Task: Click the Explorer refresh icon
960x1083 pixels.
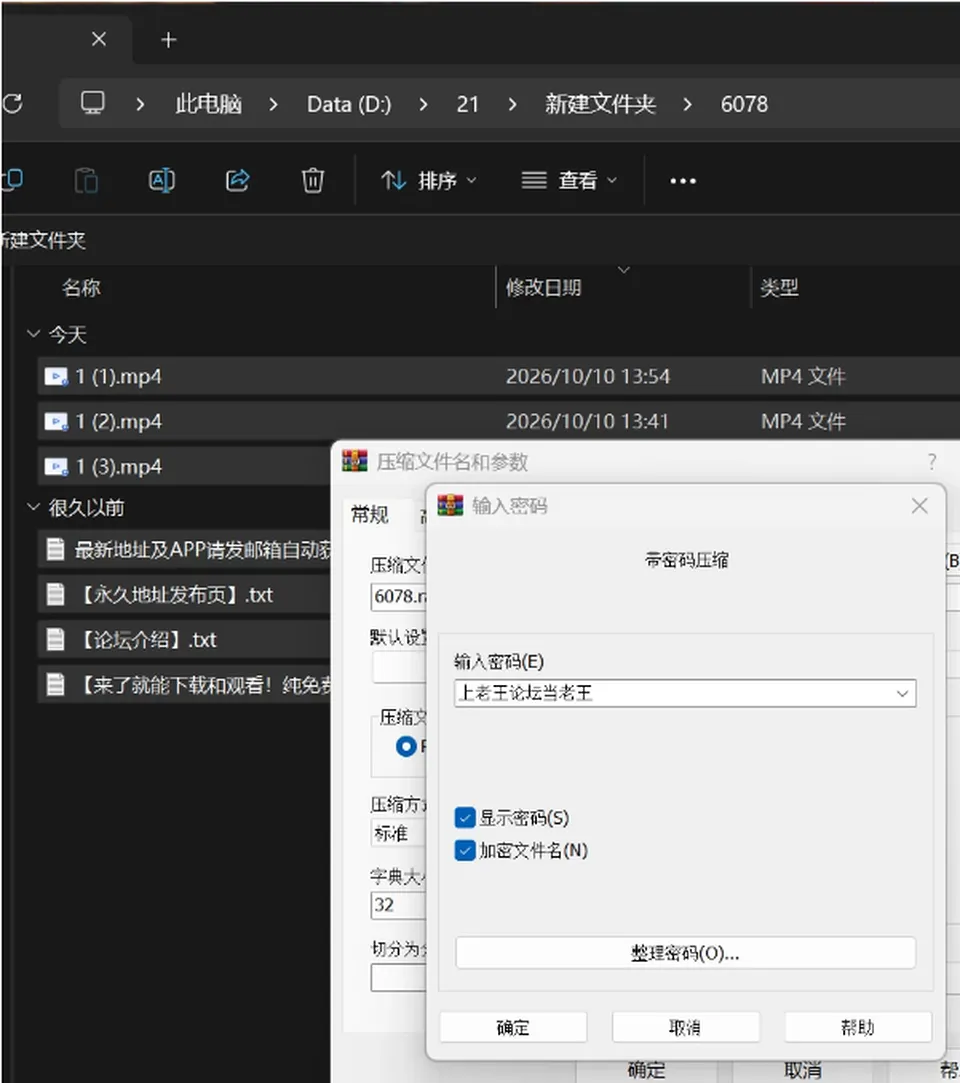Action: pyautogui.click(x=12, y=104)
